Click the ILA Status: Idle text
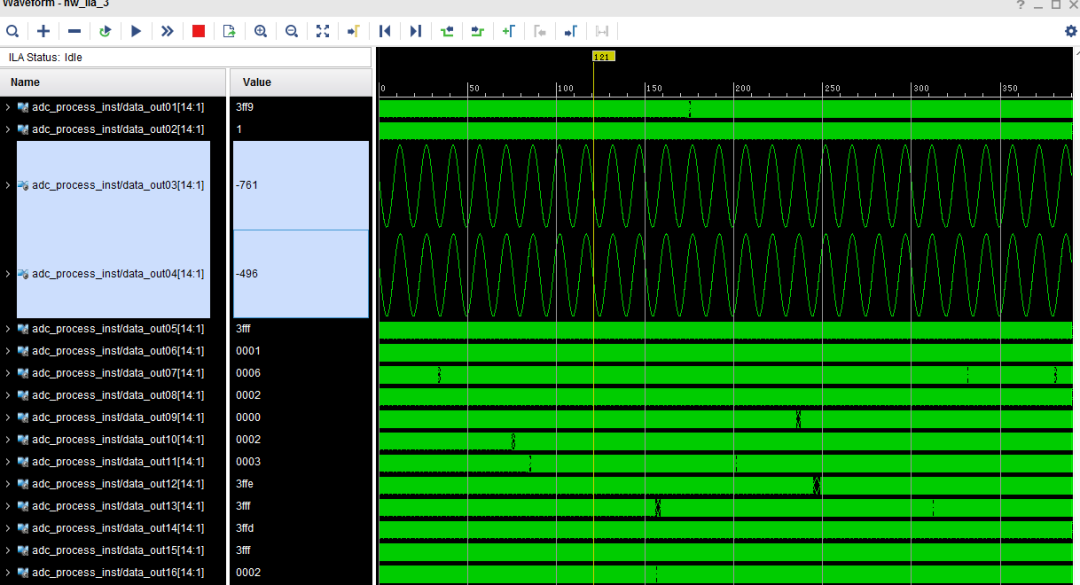This screenshot has height=585, width=1080. [45, 57]
